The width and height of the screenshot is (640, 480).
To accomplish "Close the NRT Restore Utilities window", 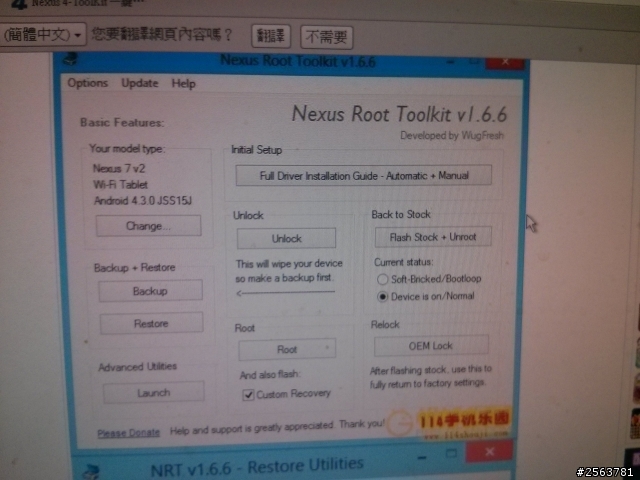I will pyautogui.click(x=489, y=451).
